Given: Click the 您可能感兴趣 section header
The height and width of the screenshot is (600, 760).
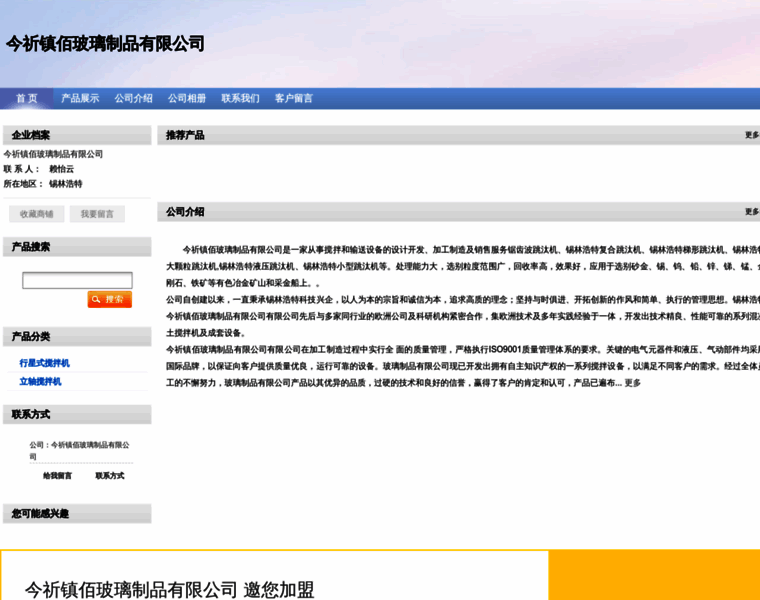Looking at the screenshot, I should 40,514.
